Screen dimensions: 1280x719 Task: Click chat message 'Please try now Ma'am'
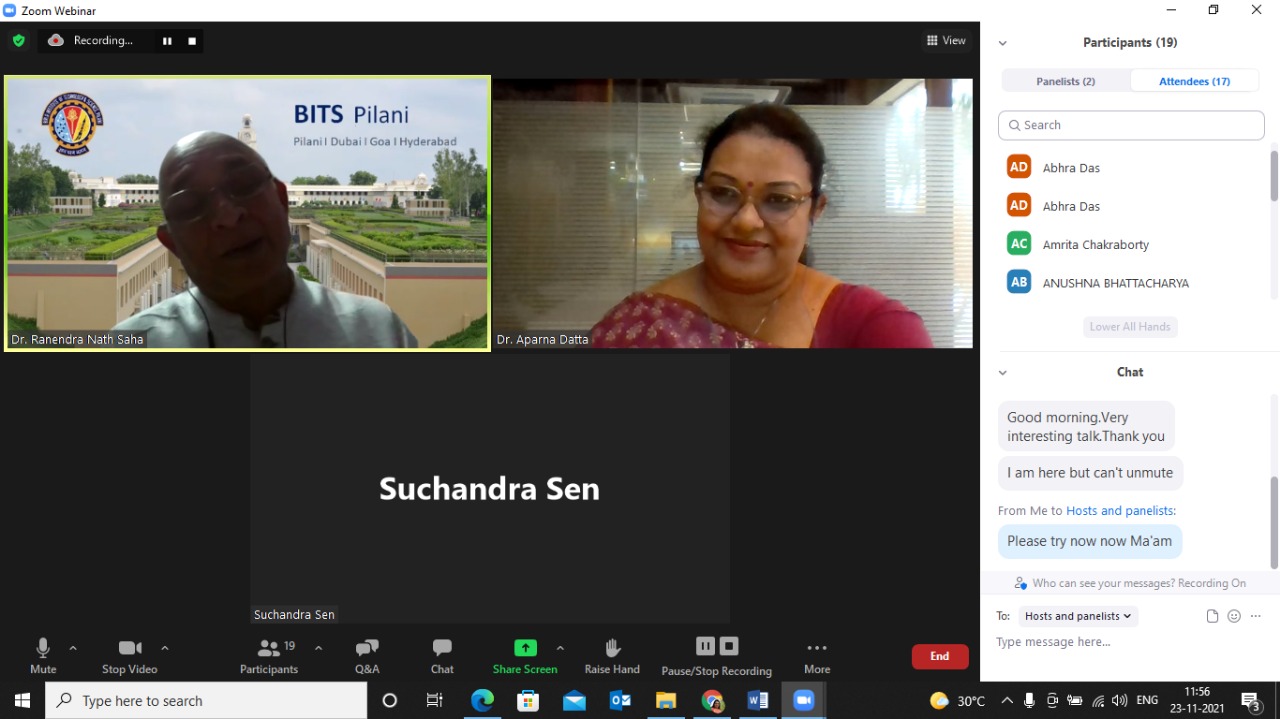click(x=1090, y=541)
